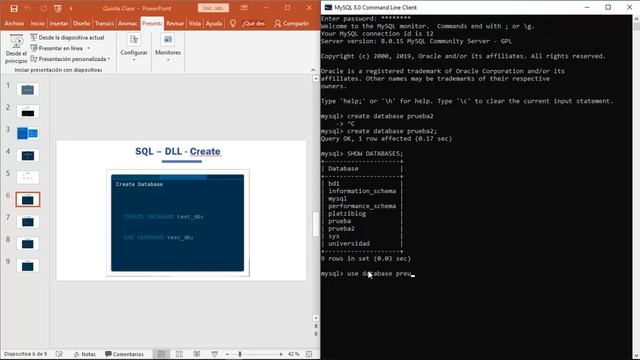Switch to Slide Sorter view icon
This screenshot has height=360, width=640.
[179, 354]
